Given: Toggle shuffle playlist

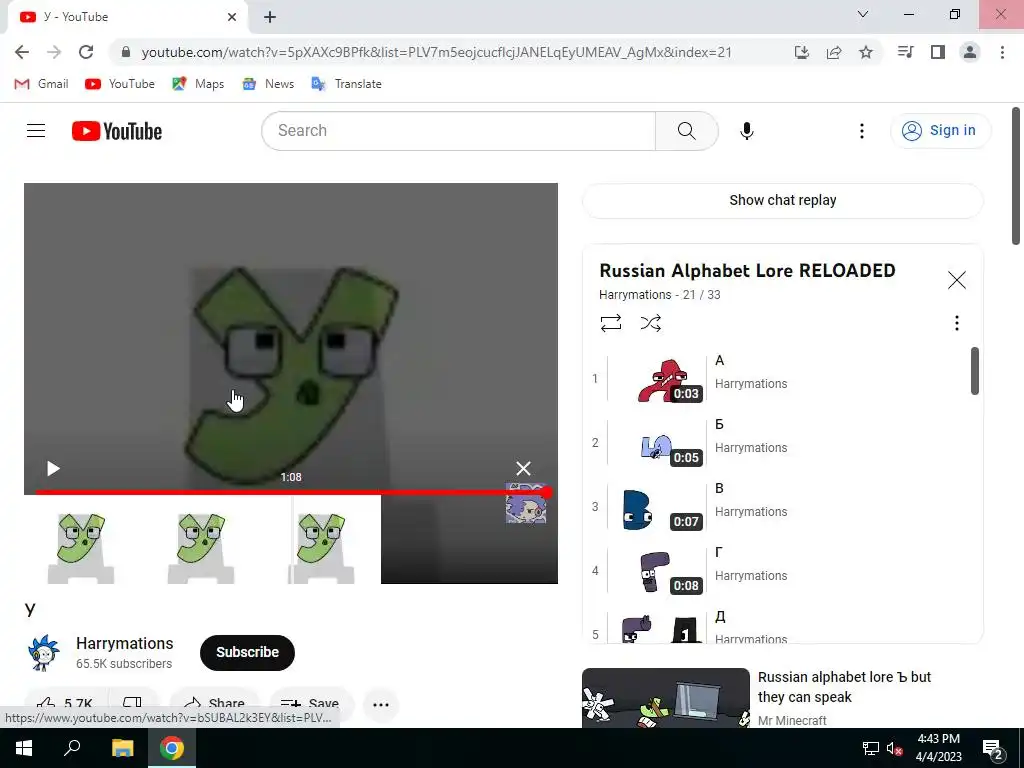Looking at the screenshot, I should (x=650, y=323).
